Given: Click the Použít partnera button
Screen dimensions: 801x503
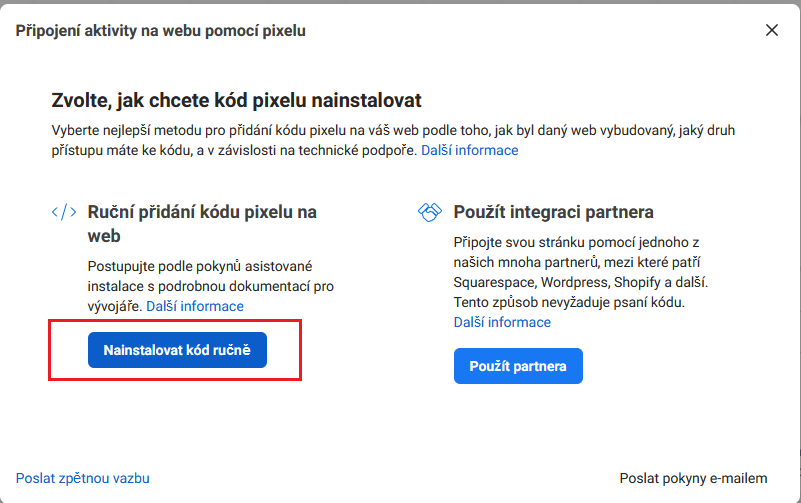Looking at the screenshot, I should click(x=518, y=366).
